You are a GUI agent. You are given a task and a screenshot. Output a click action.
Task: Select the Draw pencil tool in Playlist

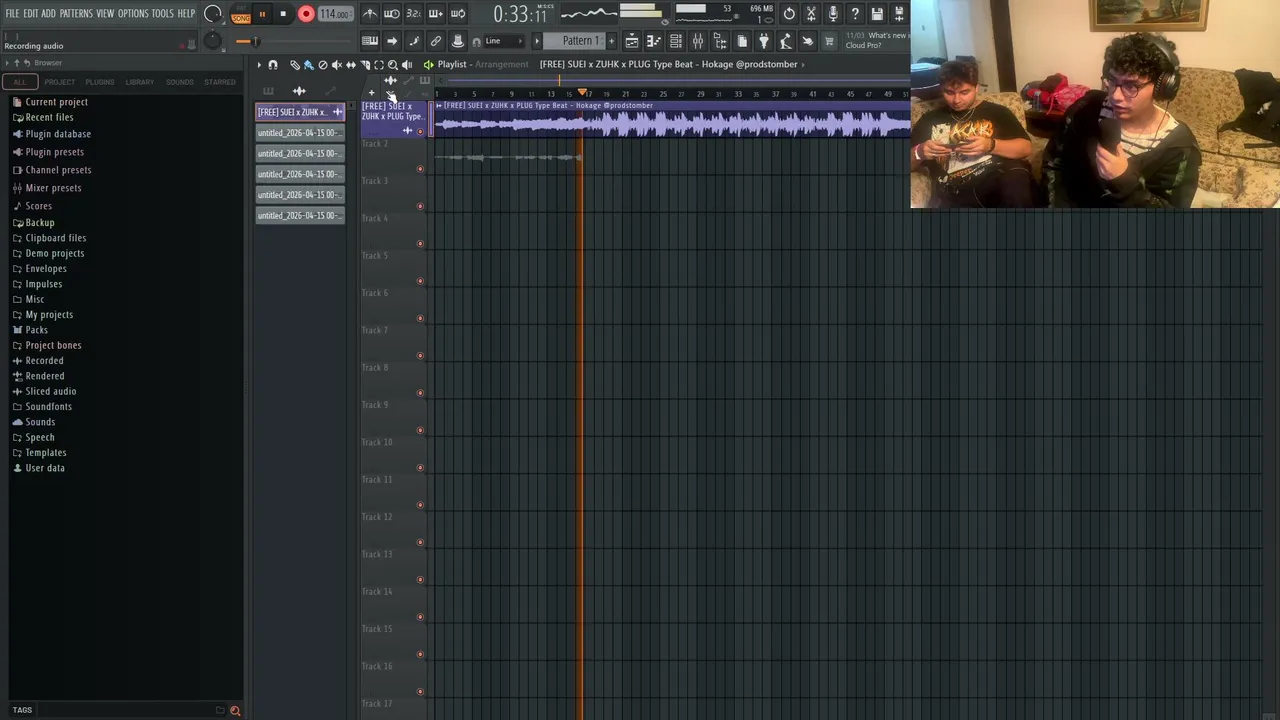(x=295, y=64)
